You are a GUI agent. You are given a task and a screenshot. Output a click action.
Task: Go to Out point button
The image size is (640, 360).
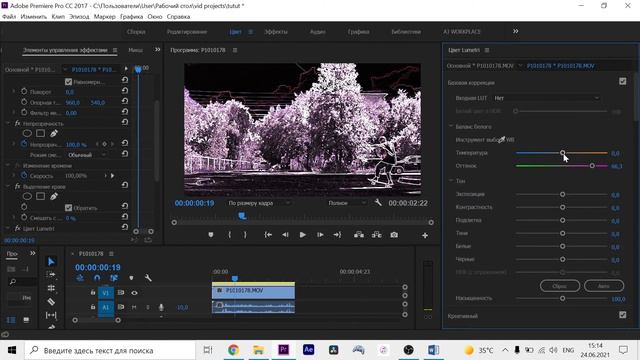[x=337, y=235]
